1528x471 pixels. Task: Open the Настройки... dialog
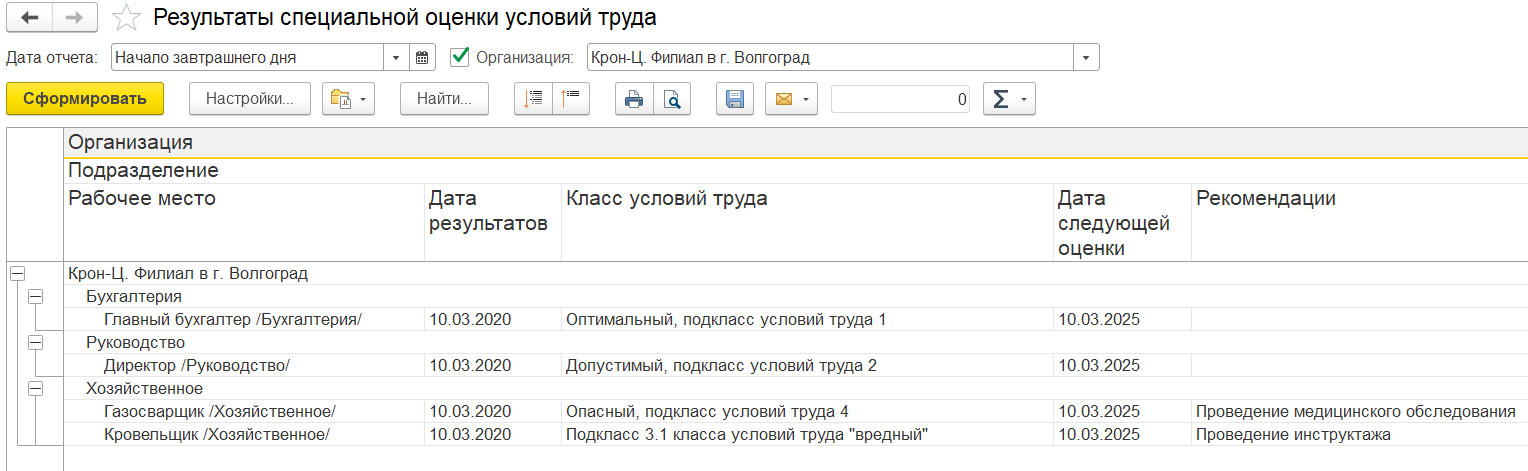pyautogui.click(x=249, y=99)
